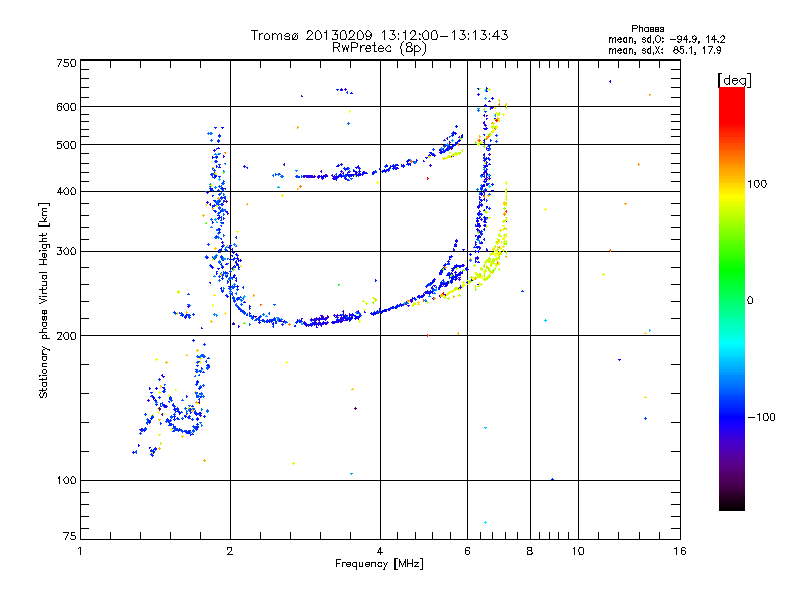
Task: Click the y-axis tick label '750'
Action: [66, 63]
